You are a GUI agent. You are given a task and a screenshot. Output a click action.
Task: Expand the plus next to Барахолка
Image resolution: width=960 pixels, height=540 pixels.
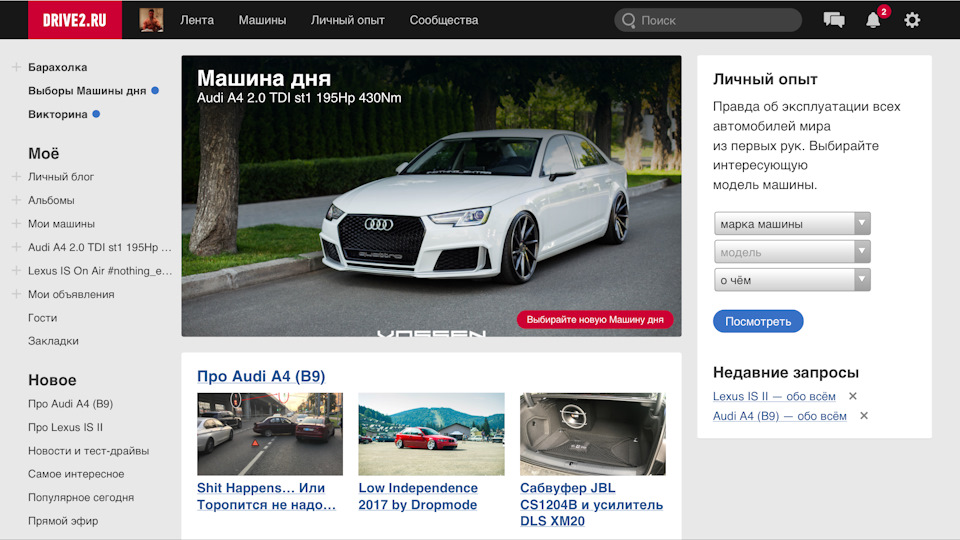(x=17, y=67)
